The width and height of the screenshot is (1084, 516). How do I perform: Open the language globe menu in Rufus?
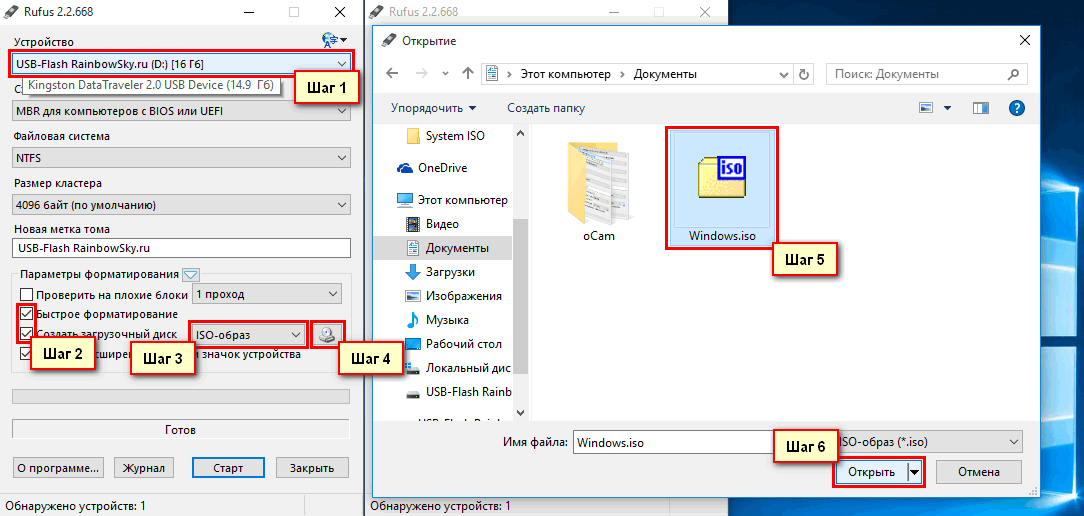pos(335,40)
